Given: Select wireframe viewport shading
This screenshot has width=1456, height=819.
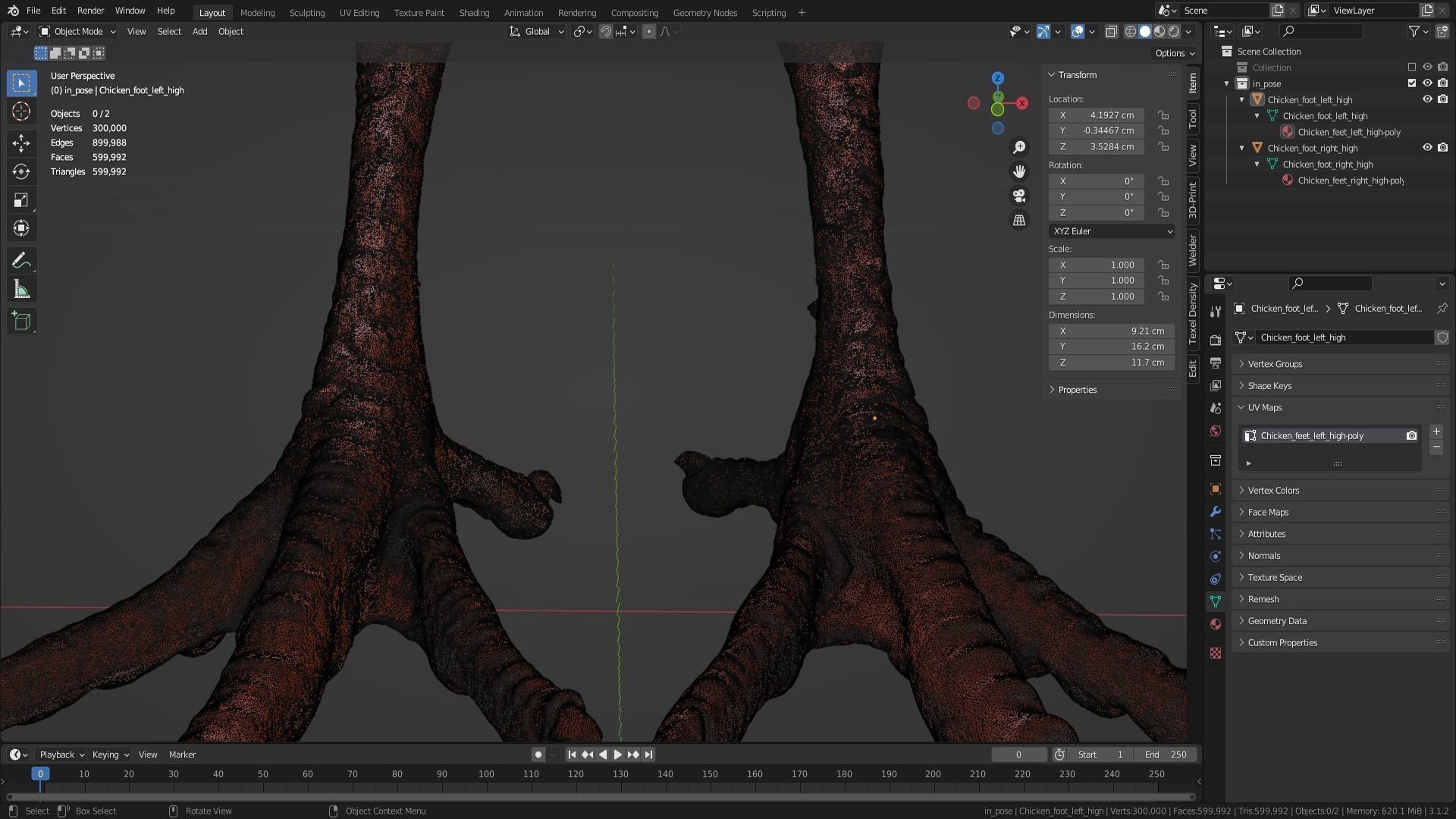Looking at the screenshot, I should click(x=1131, y=31).
